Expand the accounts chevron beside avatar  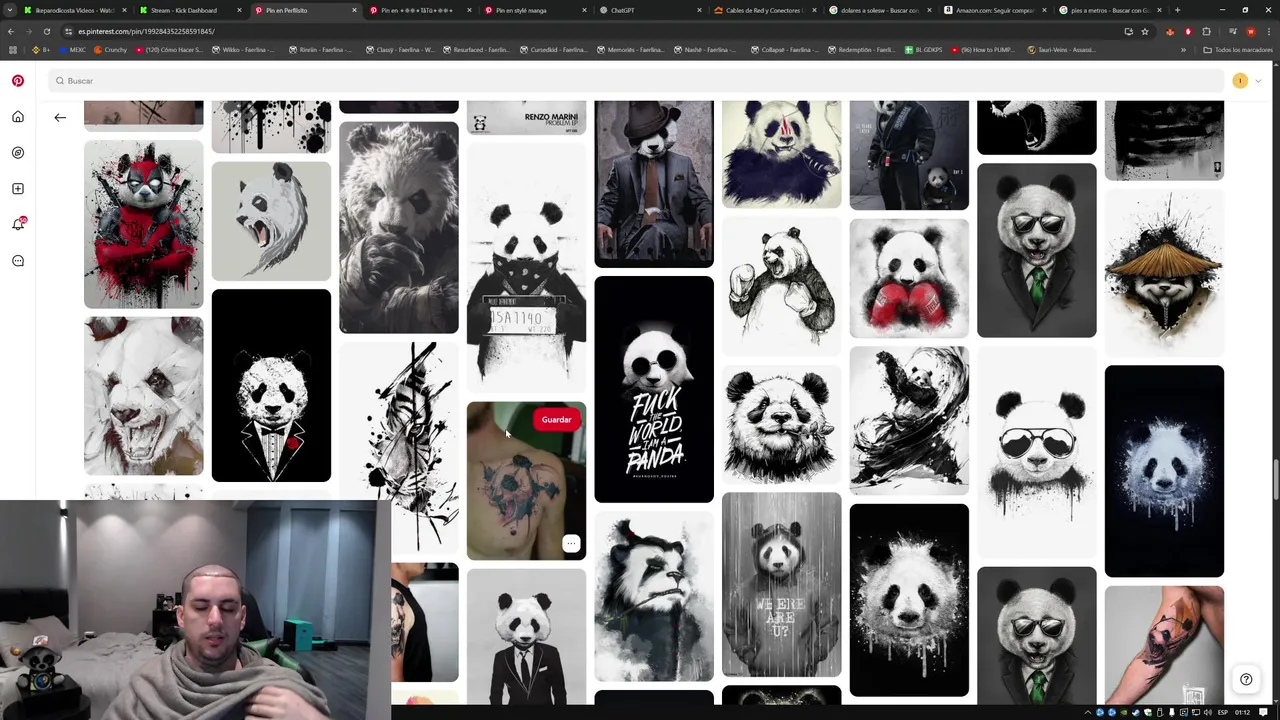tap(1258, 81)
